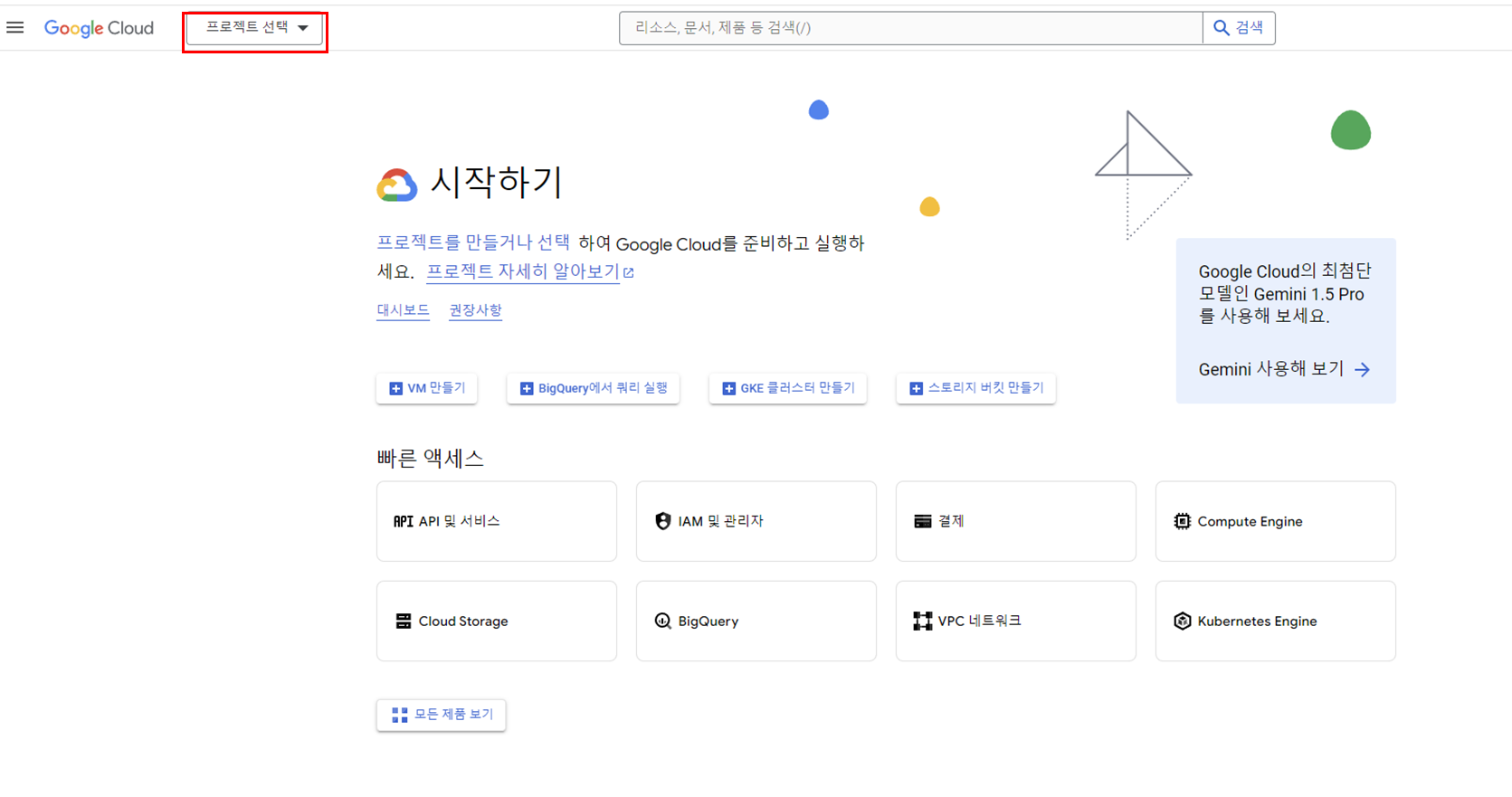Screen dimensions: 1512x797
Task: Click the dropdown arrow beside 프로젝트 선택
Action: (x=303, y=28)
